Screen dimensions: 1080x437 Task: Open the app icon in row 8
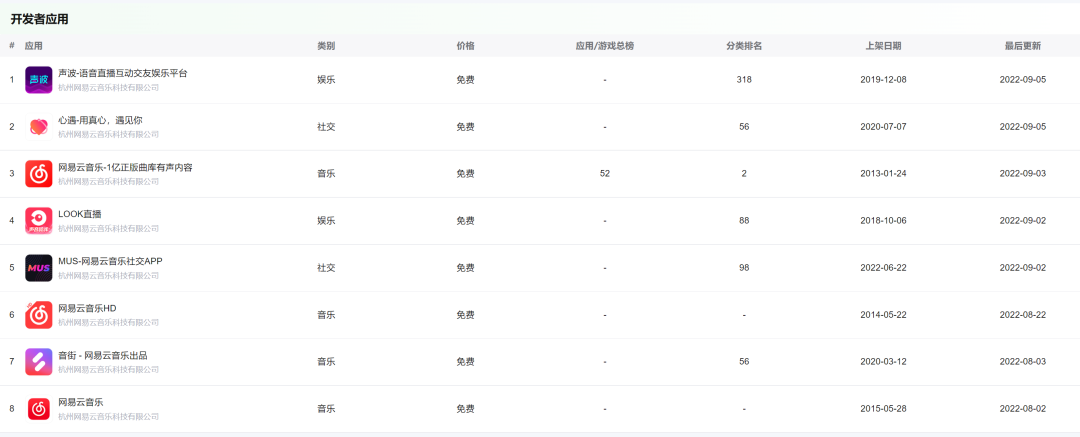tap(39, 409)
